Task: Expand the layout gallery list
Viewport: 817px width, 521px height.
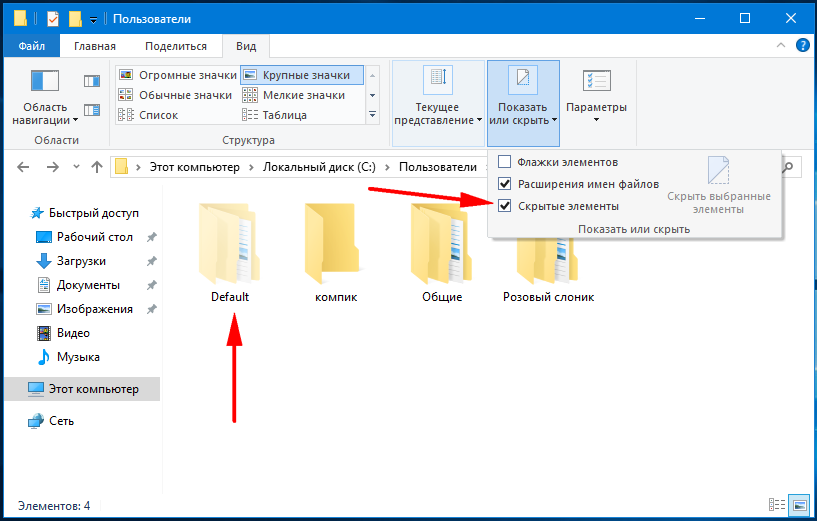Action: tap(373, 115)
